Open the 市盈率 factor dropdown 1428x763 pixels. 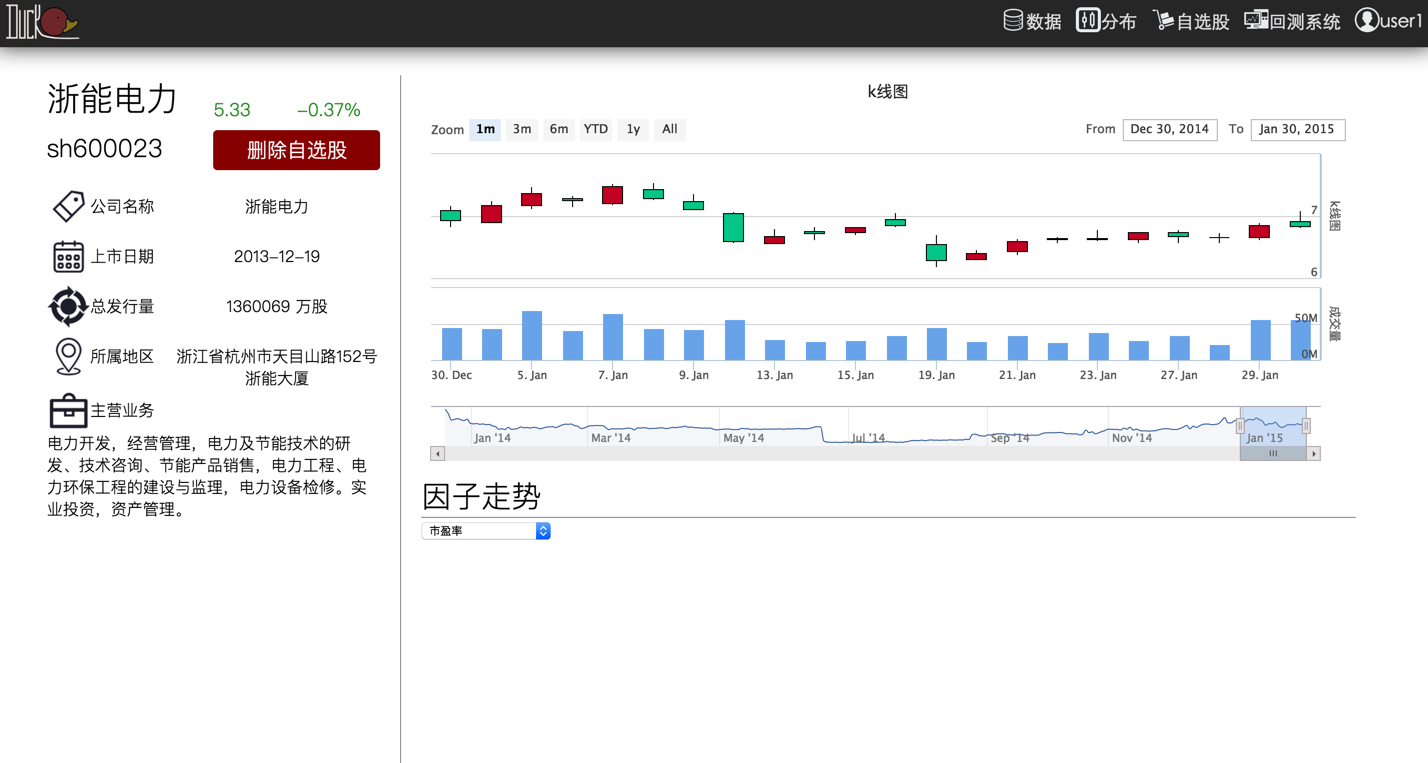point(486,531)
